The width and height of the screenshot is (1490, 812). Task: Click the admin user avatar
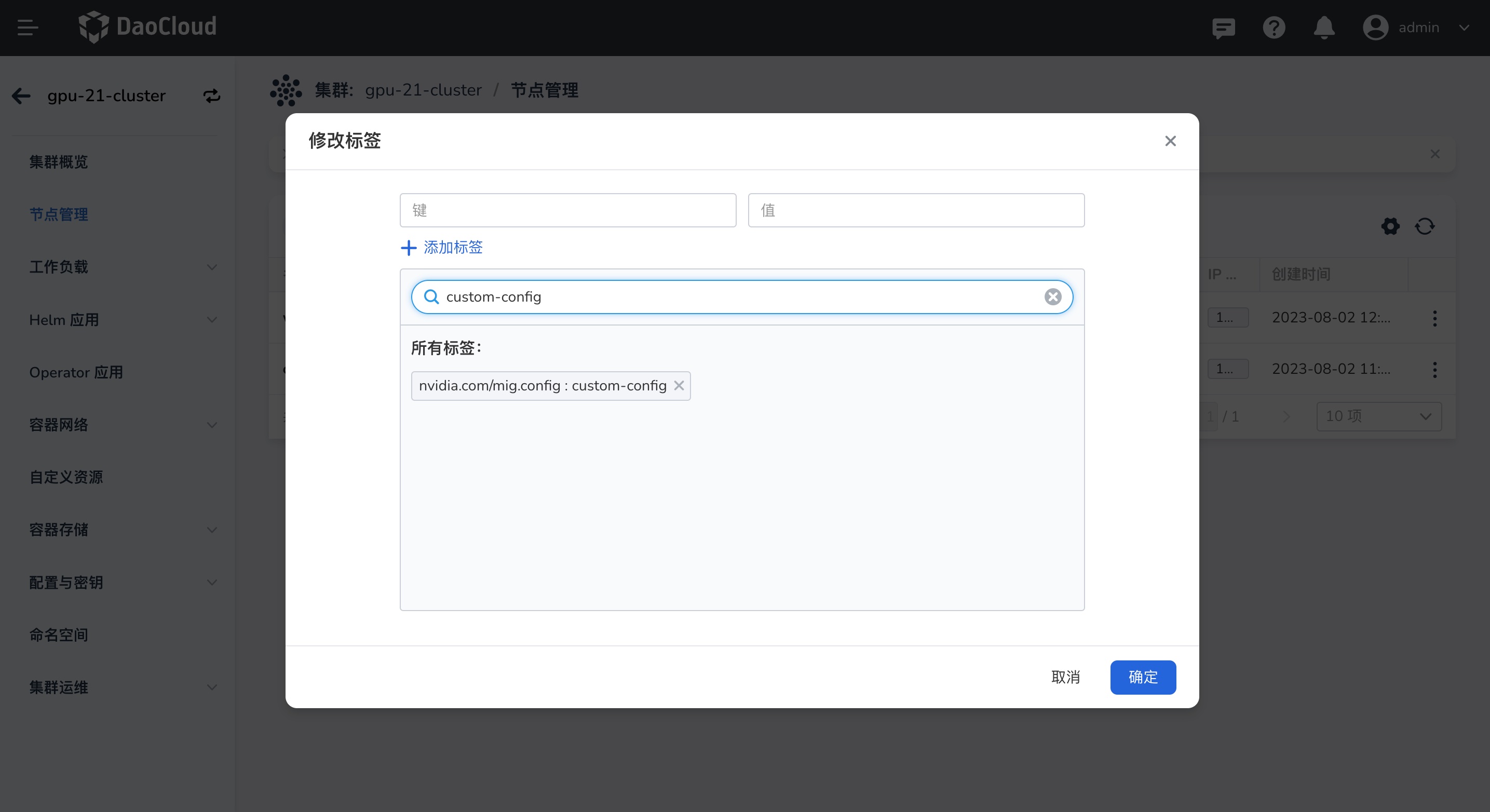tap(1375, 28)
